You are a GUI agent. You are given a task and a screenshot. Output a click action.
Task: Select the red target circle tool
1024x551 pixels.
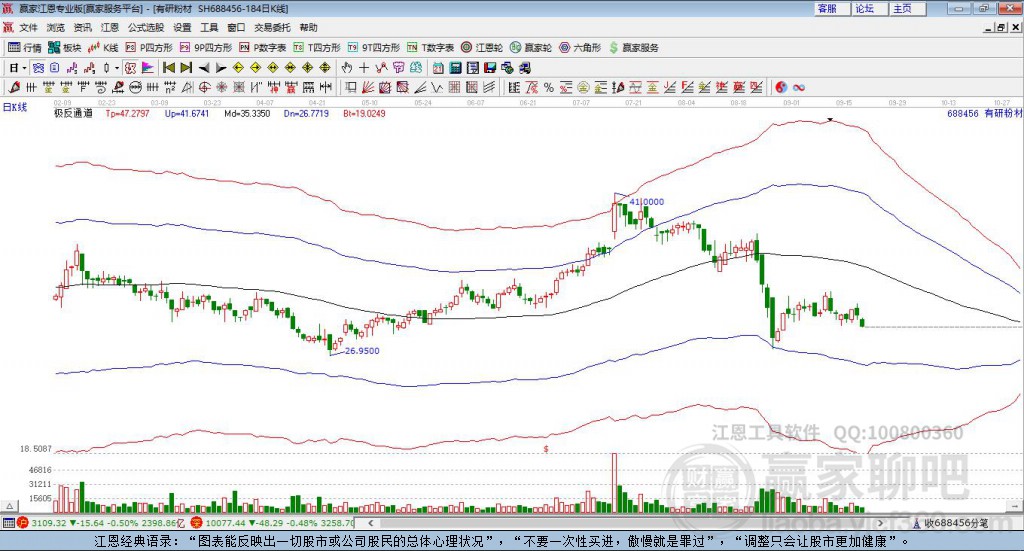click(204, 87)
